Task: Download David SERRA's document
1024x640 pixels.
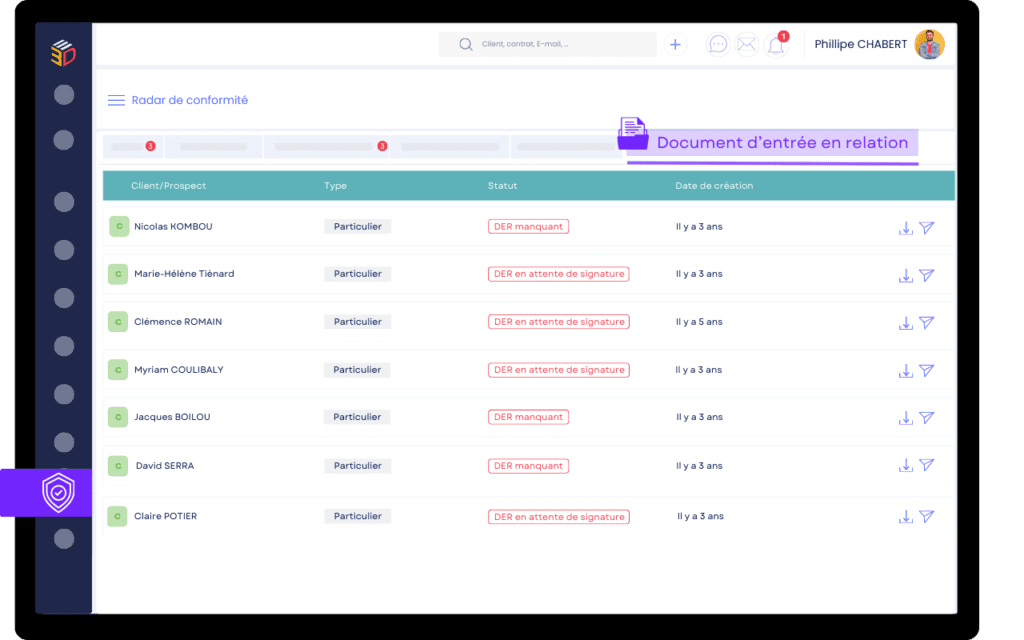Action: point(905,466)
